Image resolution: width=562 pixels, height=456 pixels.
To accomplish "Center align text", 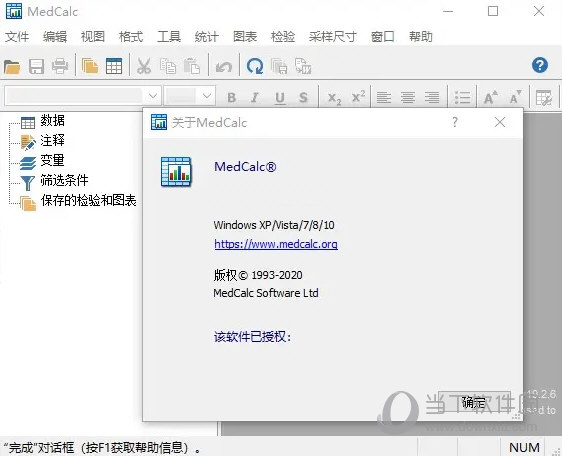I will (x=408, y=97).
